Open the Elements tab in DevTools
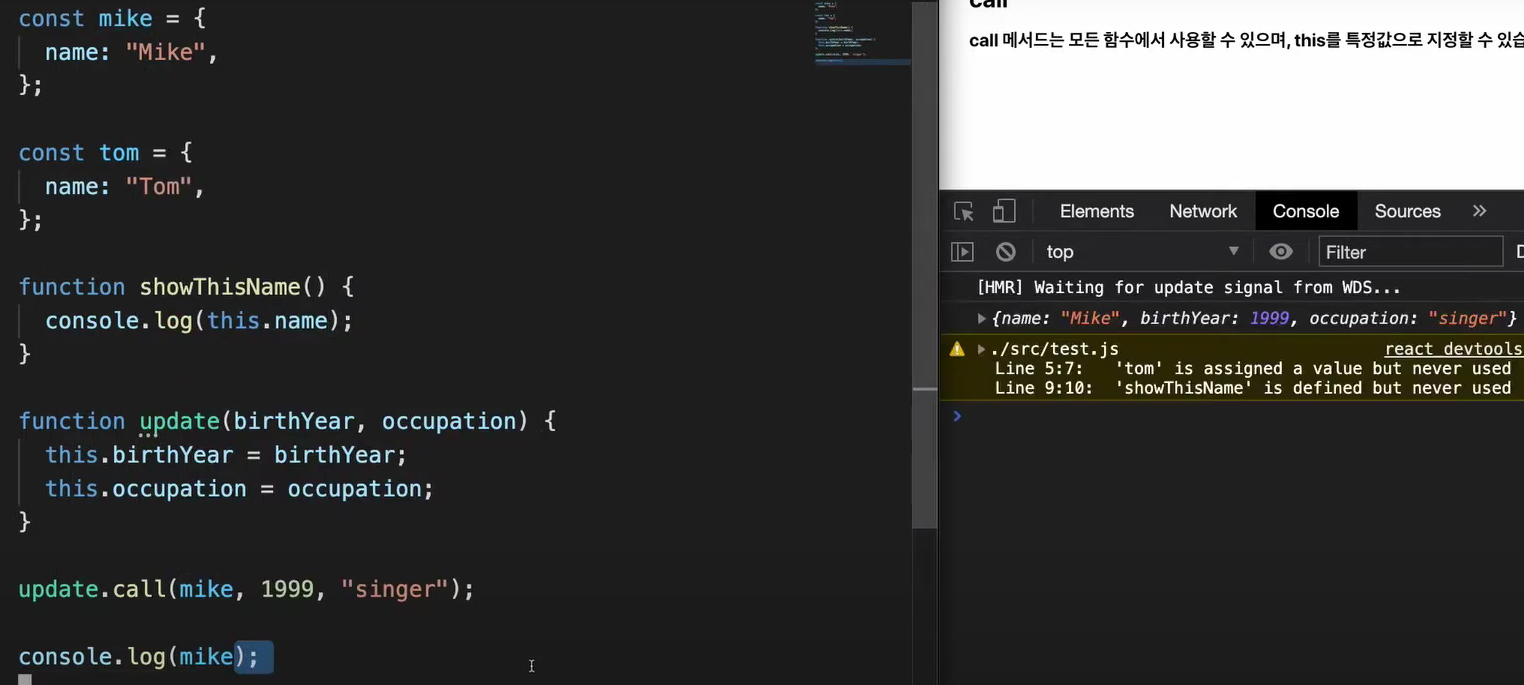This screenshot has height=685, width=1524. click(x=1097, y=211)
